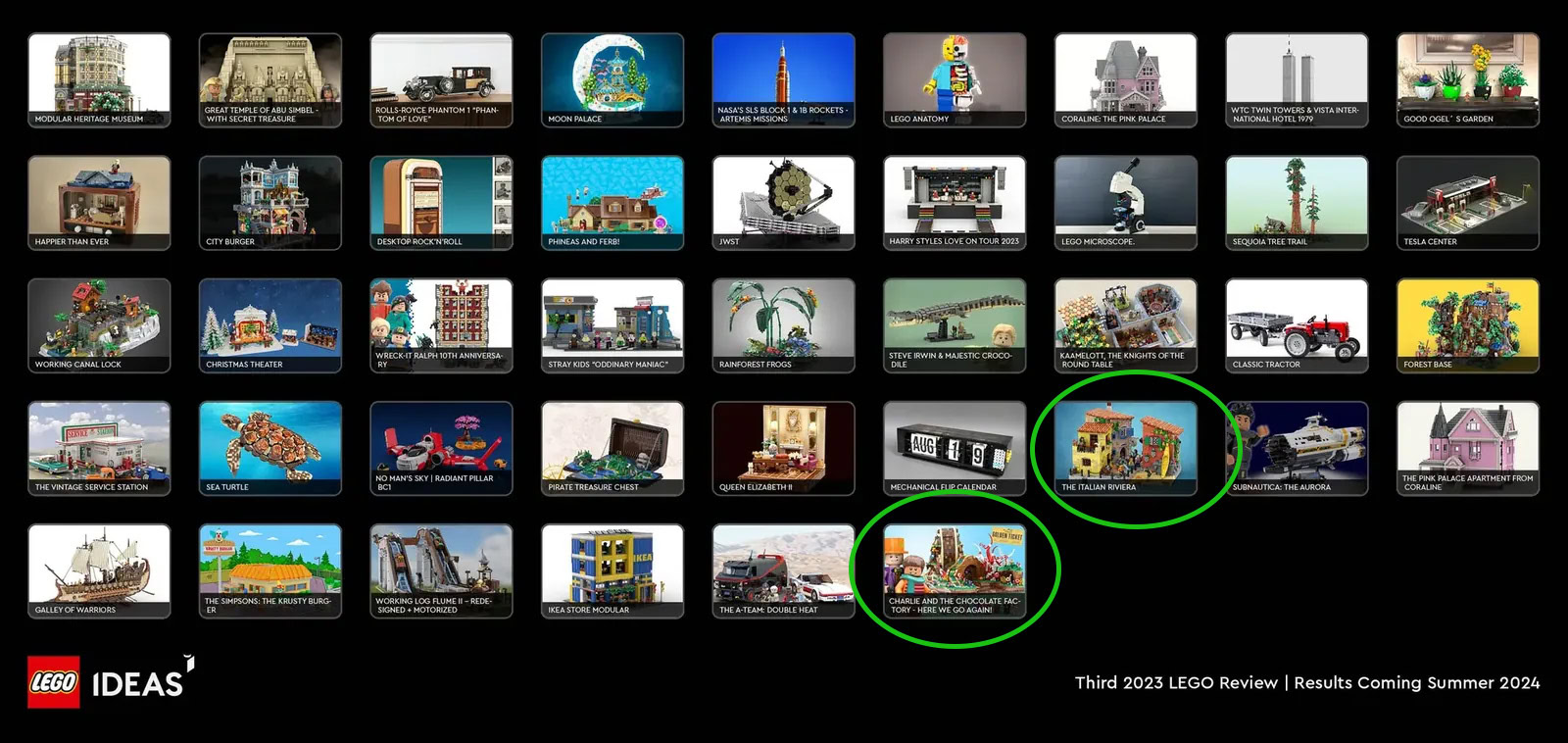Screen dimensions: 1568x743
Task: Click the LEGO Ideas logo
Action: (110, 681)
